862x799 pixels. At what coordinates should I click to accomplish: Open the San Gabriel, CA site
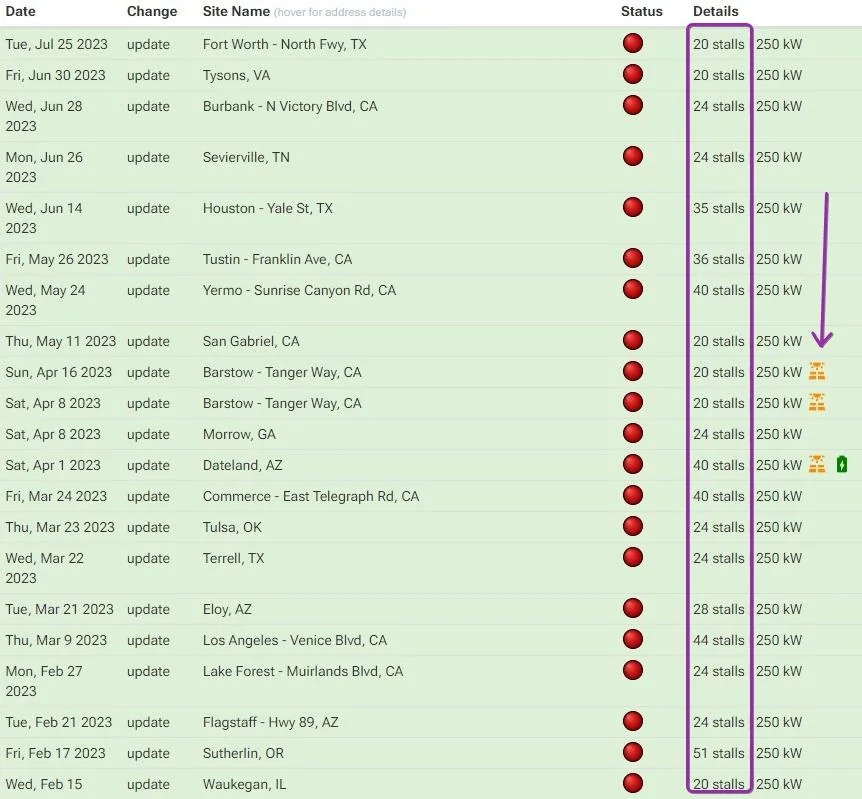251,341
